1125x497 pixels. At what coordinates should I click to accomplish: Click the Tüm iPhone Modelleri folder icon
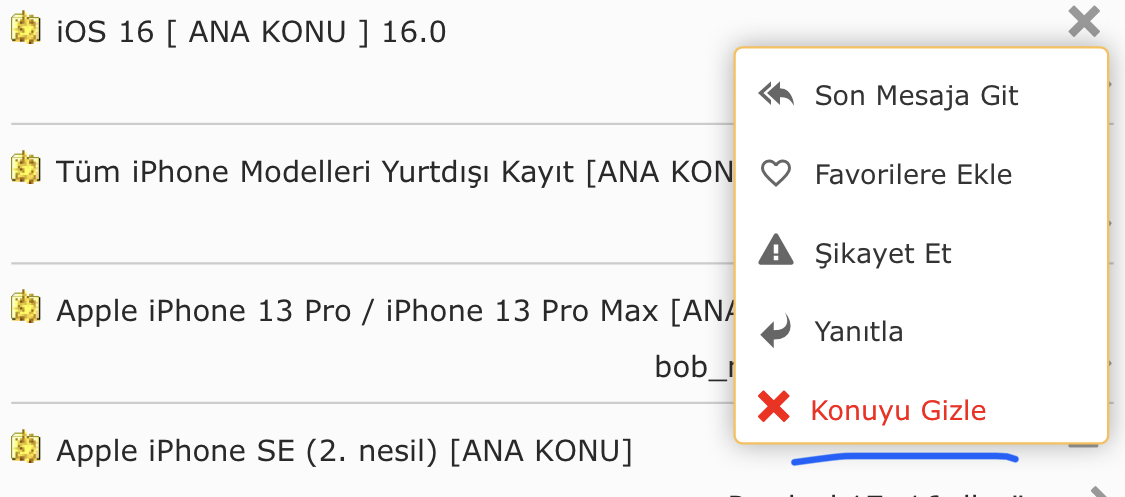coord(26,168)
